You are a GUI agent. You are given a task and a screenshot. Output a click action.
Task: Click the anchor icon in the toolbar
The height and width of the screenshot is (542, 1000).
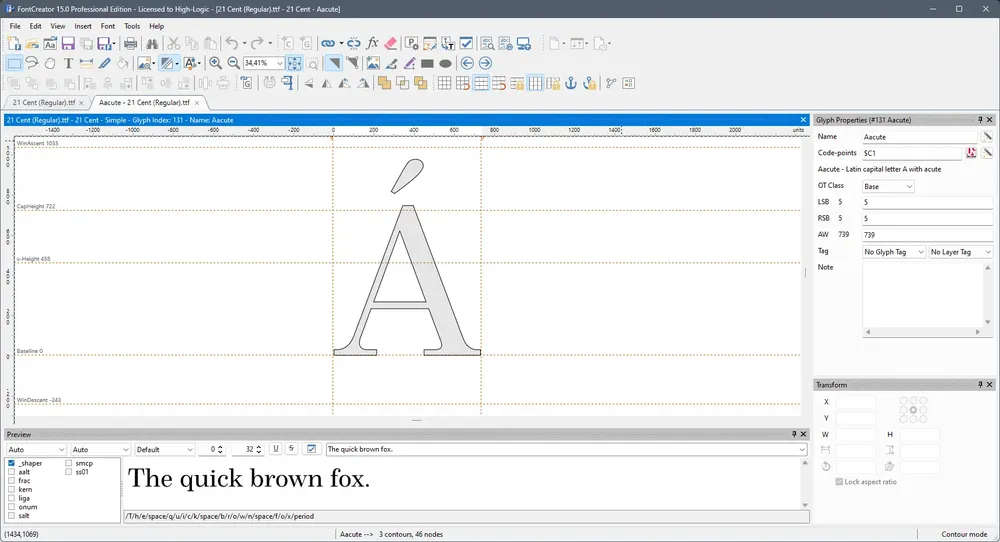(571, 83)
